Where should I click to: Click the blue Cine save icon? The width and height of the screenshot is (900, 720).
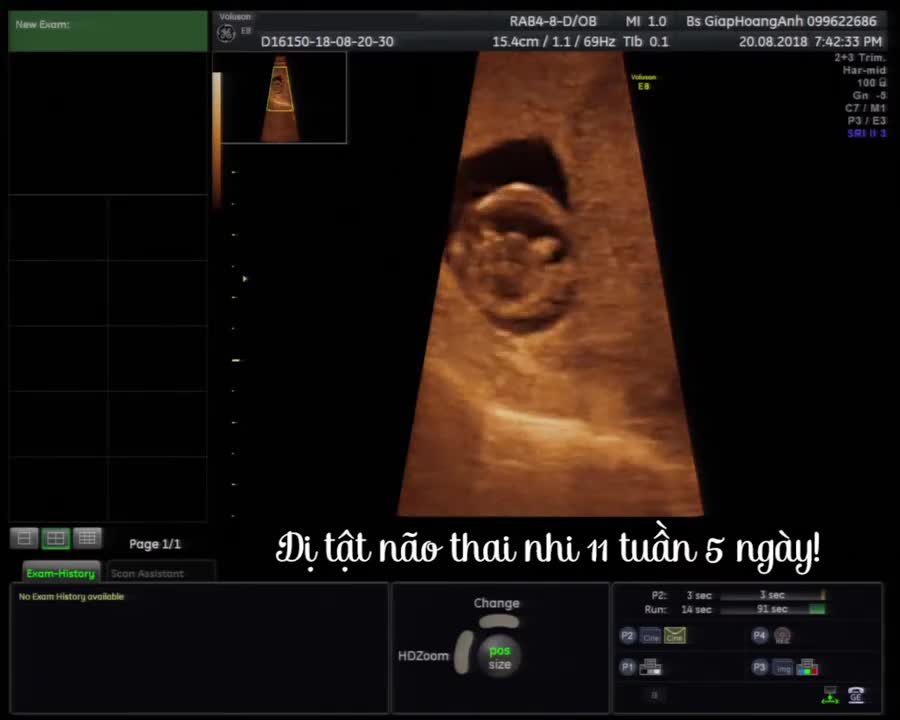[651, 636]
